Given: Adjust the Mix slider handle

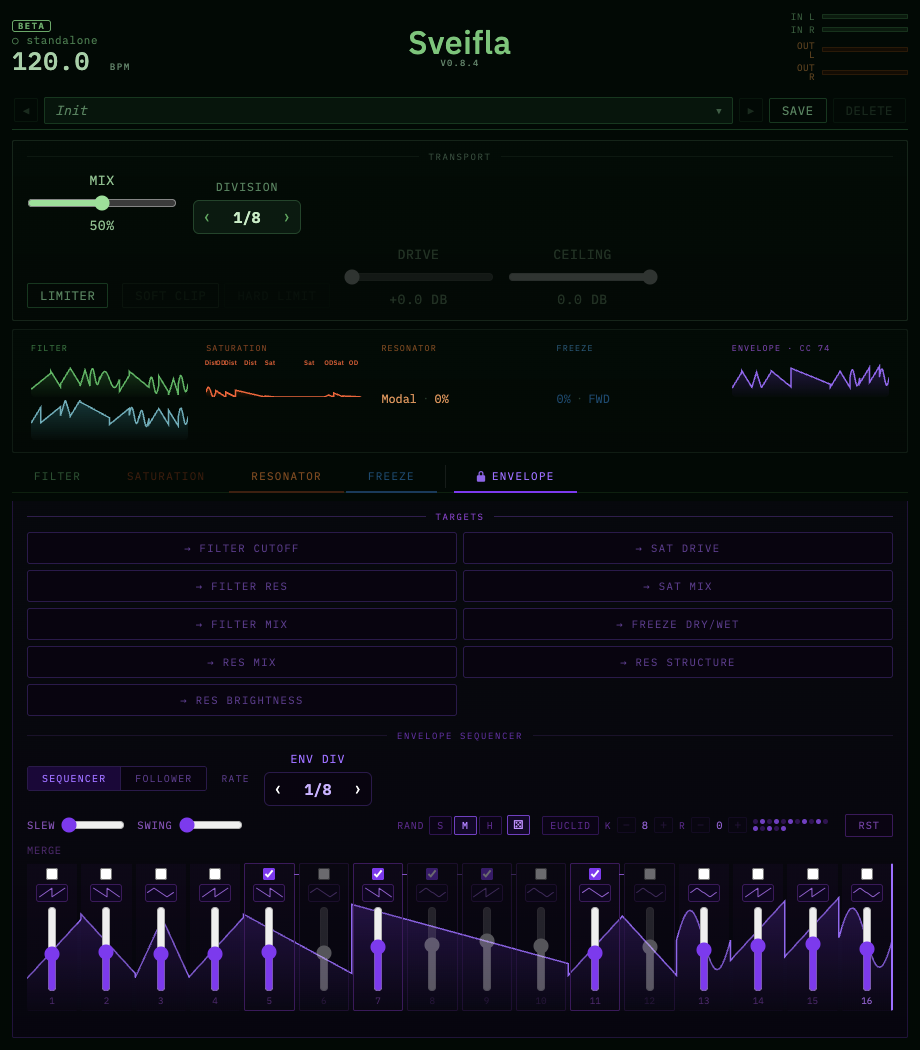Looking at the screenshot, I should (102, 203).
